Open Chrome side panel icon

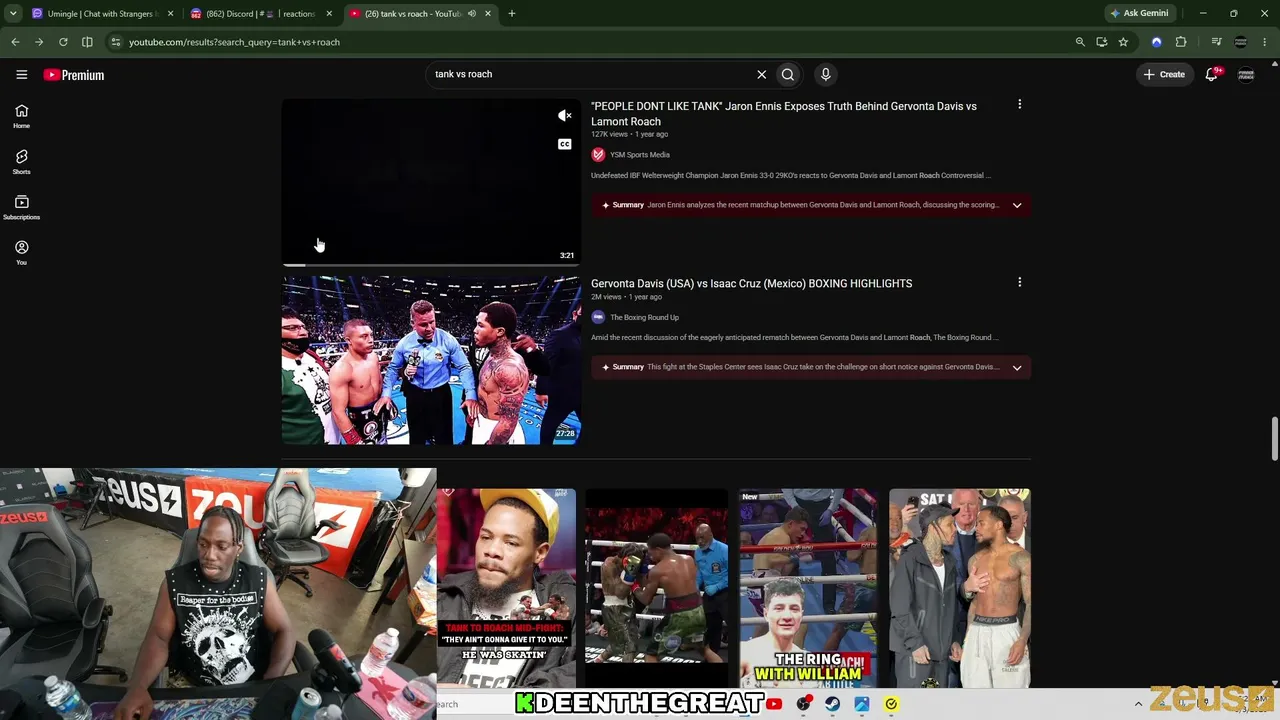point(87,42)
